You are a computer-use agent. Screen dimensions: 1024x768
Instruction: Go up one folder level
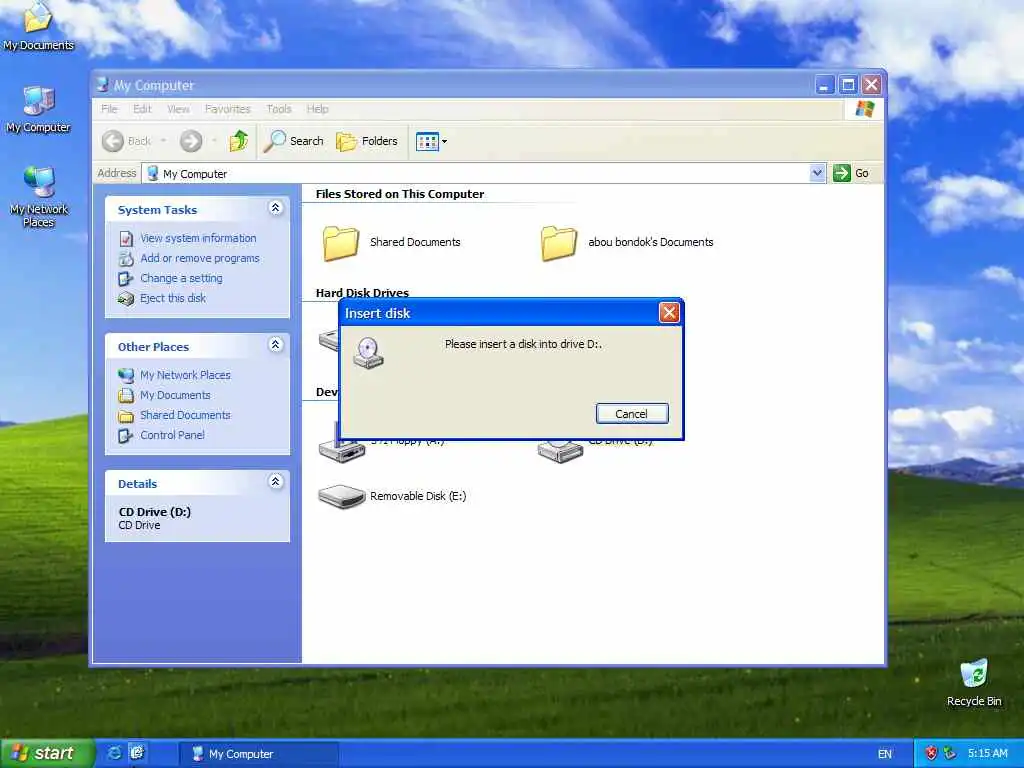click(x=238, y=141)
